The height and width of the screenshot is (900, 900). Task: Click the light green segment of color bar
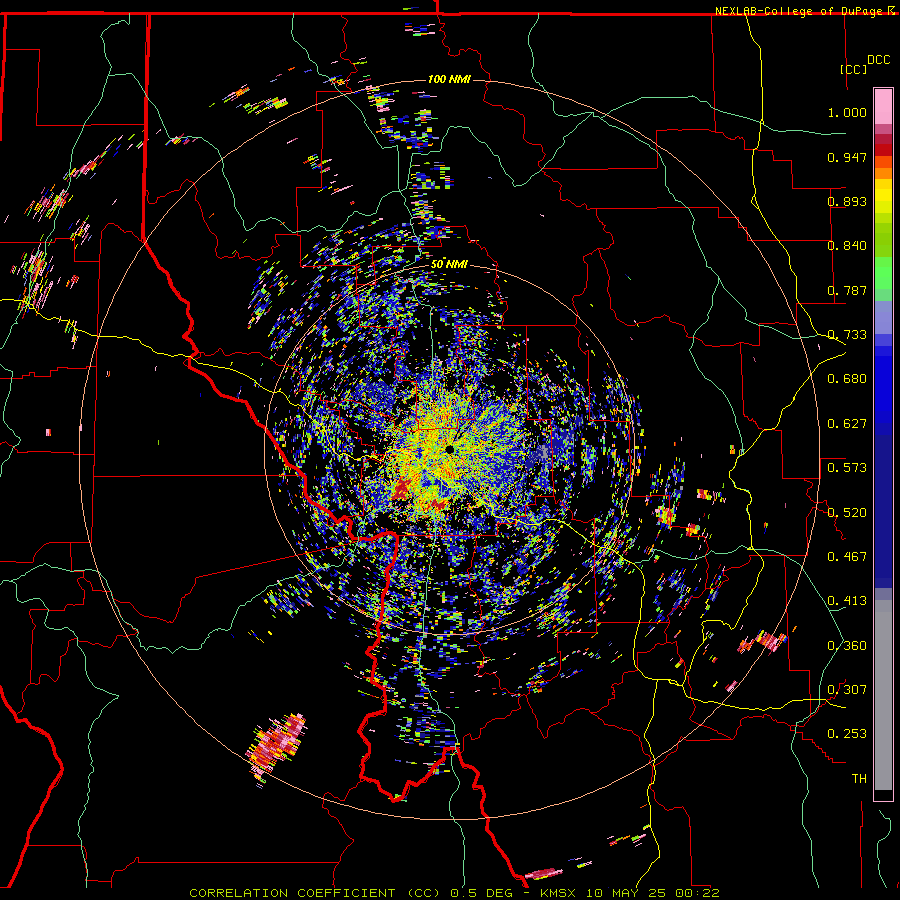[x=883, y=273]
